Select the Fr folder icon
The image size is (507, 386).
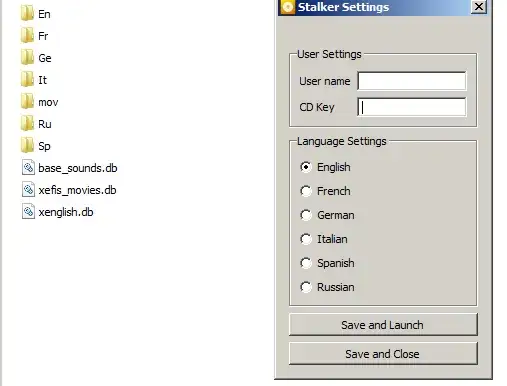pos(27,36)
